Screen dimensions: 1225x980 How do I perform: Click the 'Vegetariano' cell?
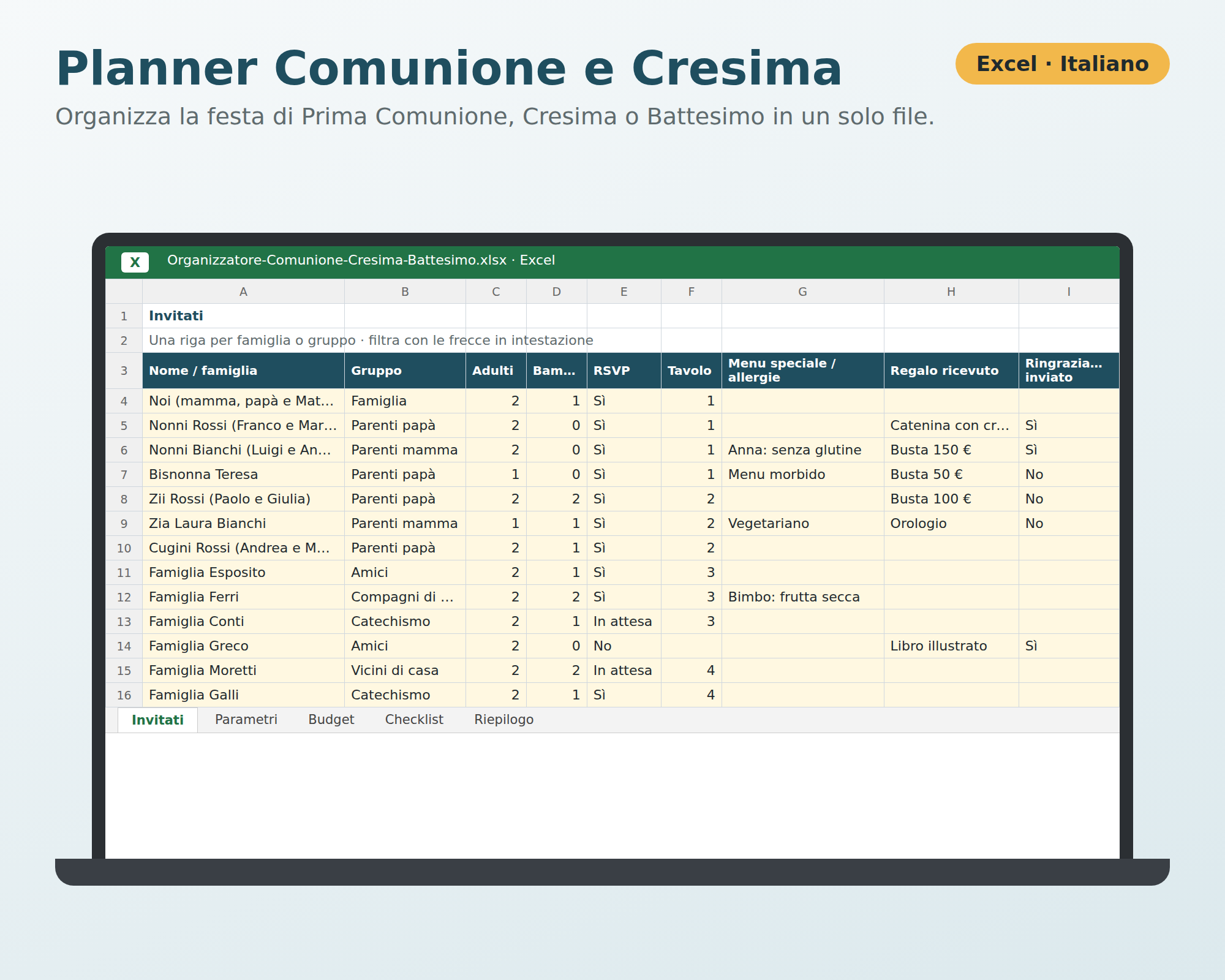tap(803, 524)
